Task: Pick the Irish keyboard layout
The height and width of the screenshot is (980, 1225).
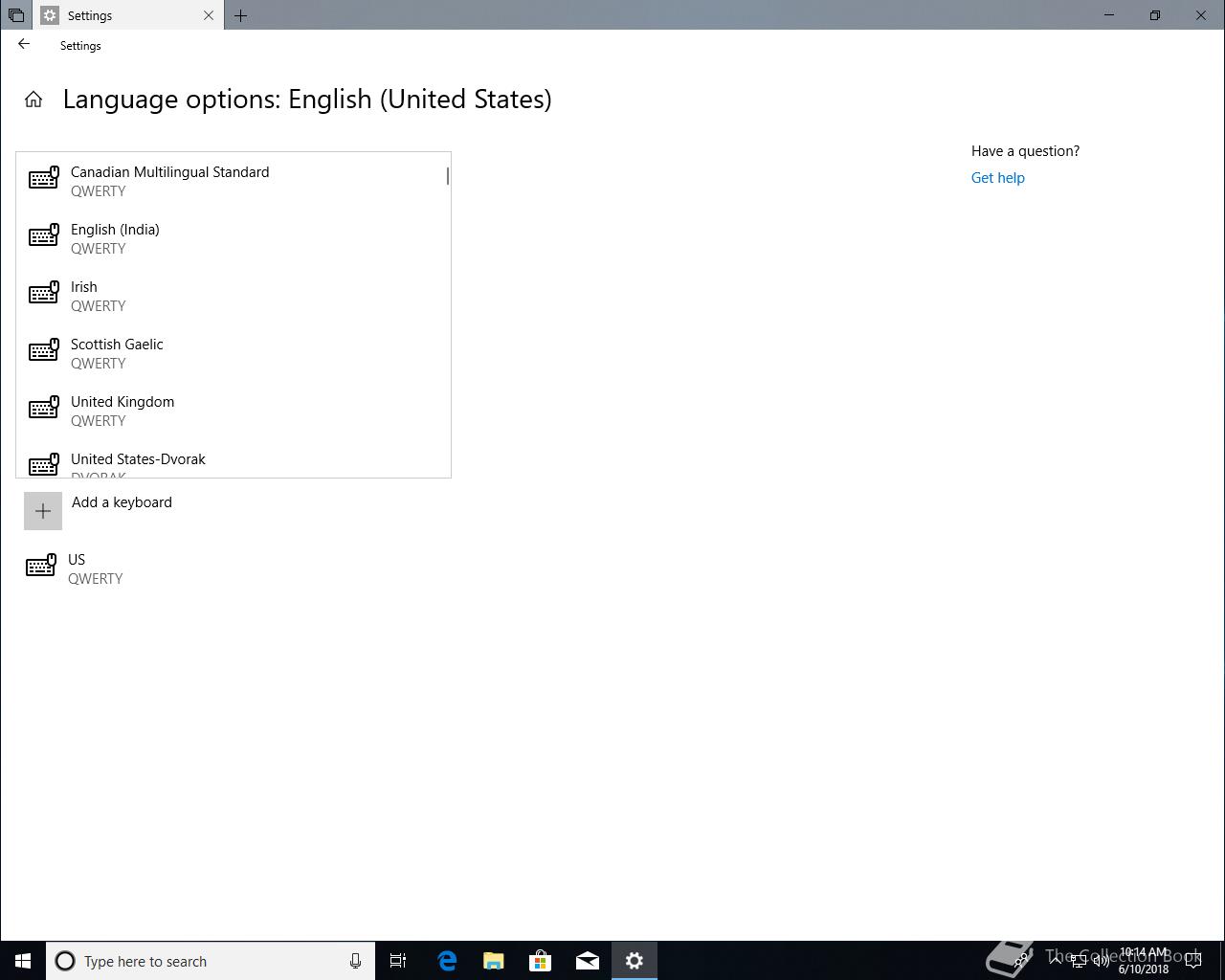Action: click(x=233, y=296)
